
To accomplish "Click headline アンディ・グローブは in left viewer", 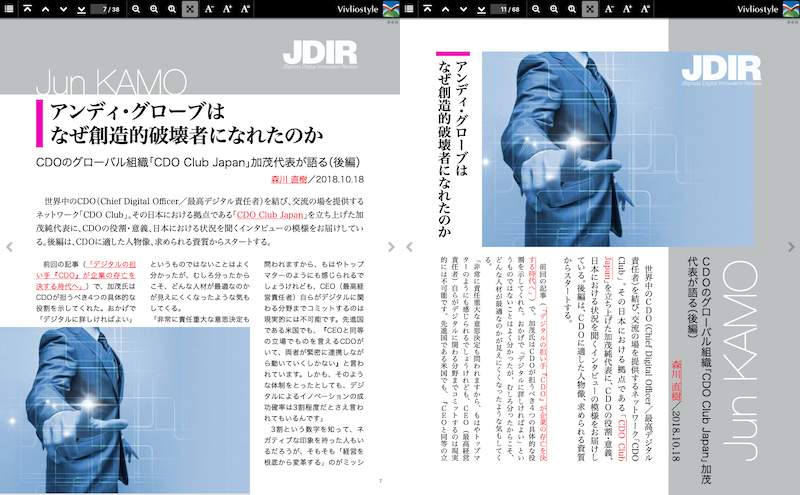I will pos(137,111).
